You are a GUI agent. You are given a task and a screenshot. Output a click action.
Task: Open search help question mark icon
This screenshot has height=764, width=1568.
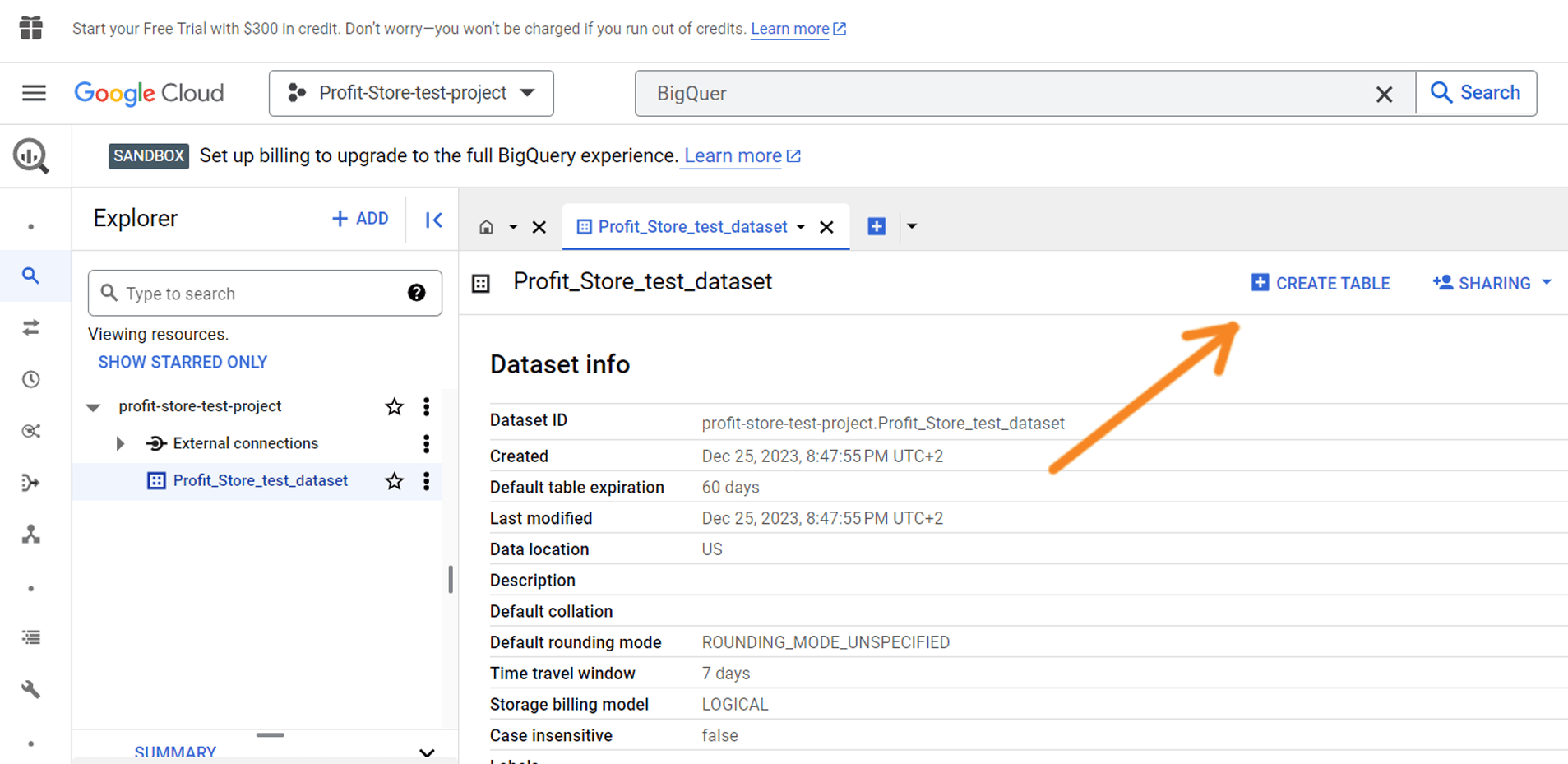[417, 293]
